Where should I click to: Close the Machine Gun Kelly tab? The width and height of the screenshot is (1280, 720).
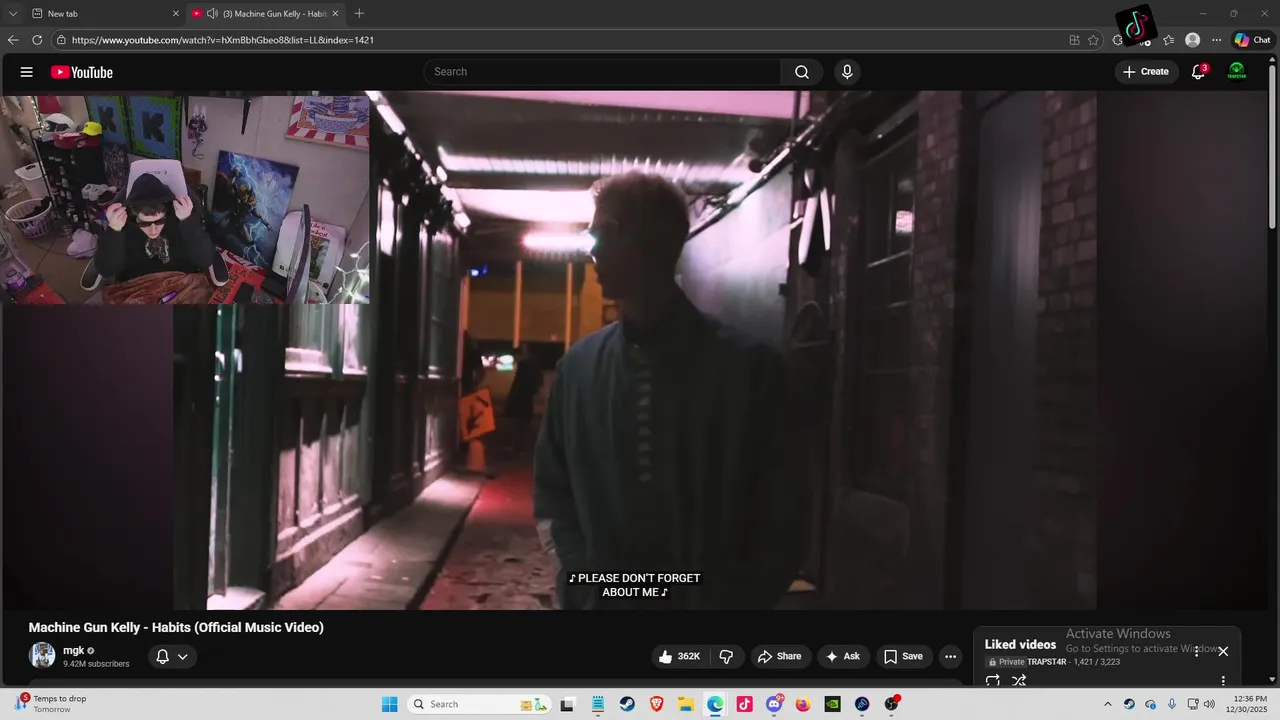pyautogui.click(x=335, y=13)
